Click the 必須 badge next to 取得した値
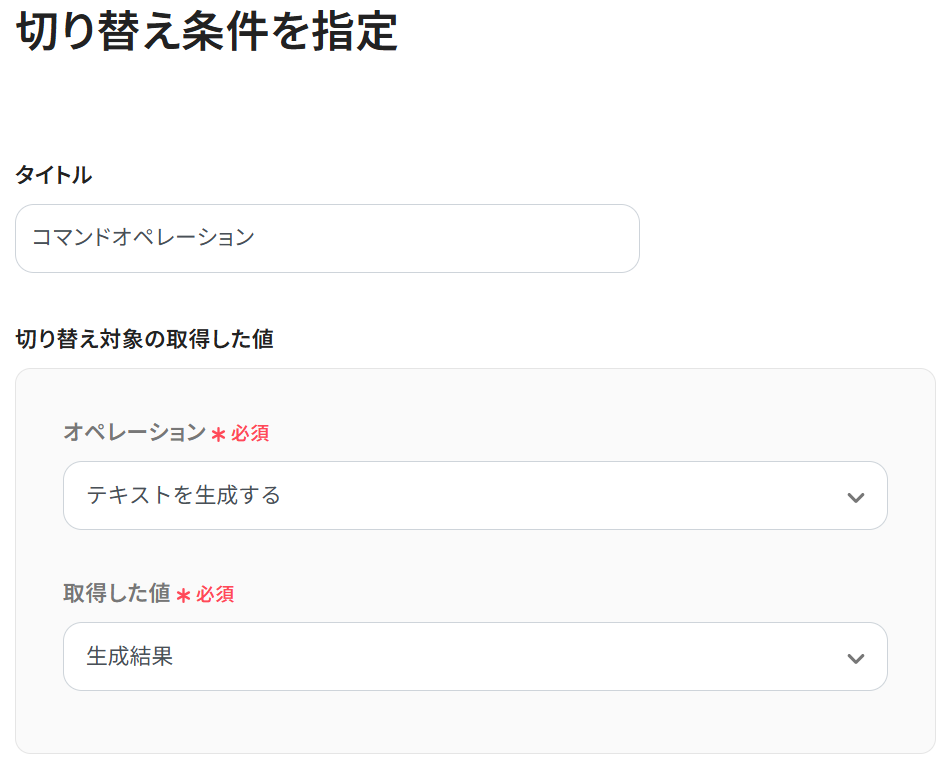 (x=214, y=594)
